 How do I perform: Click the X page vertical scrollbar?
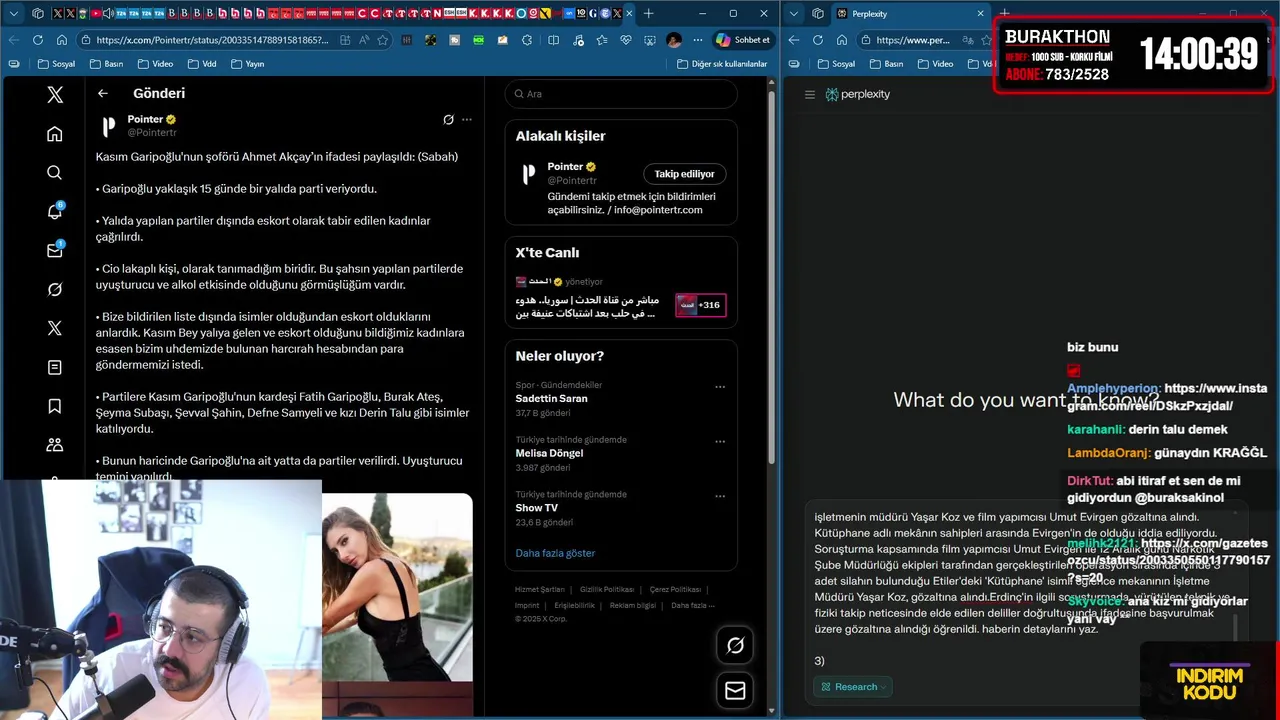(771, 278)
